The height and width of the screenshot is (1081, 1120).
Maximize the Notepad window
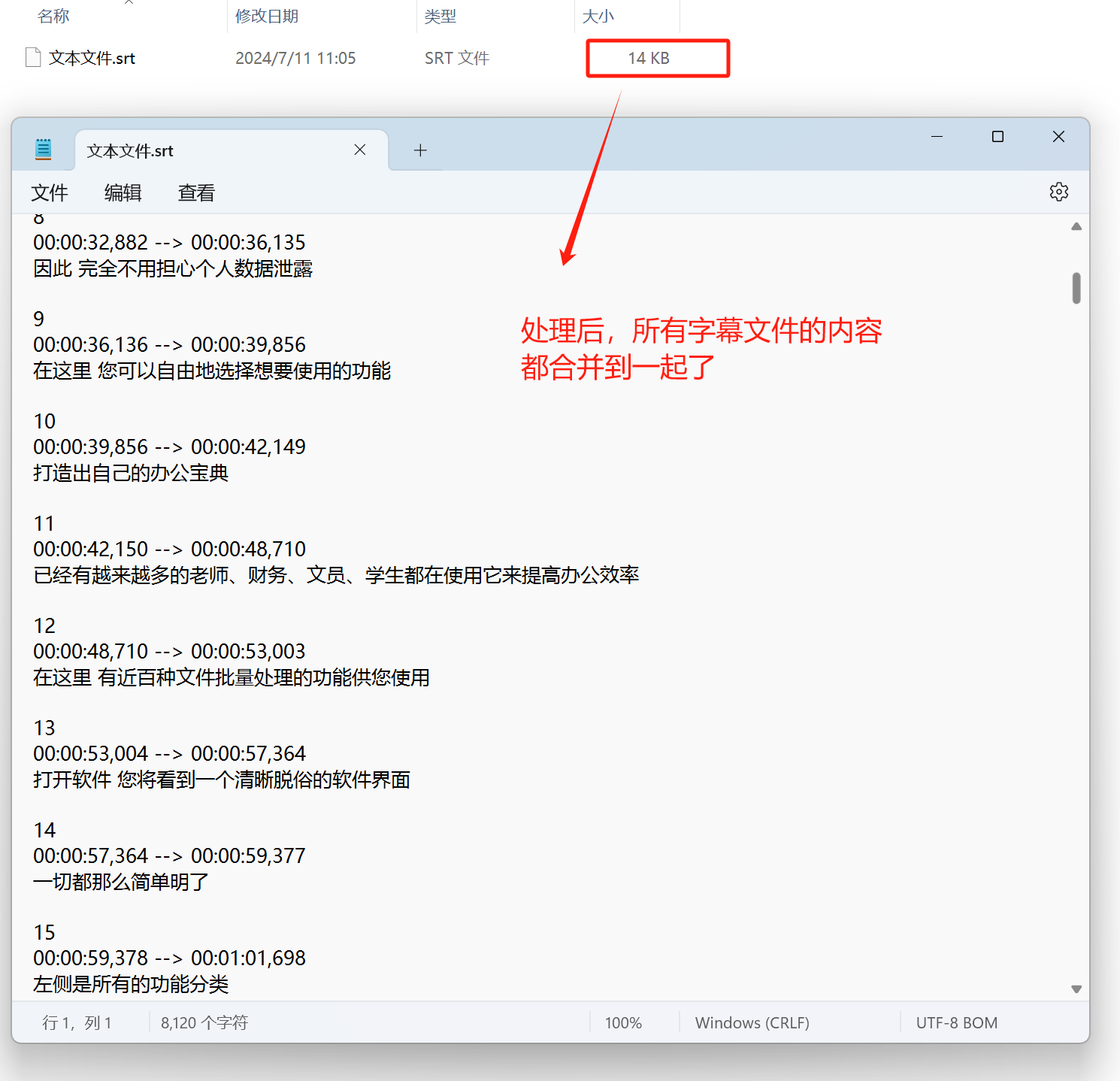[x=997, y=136]
